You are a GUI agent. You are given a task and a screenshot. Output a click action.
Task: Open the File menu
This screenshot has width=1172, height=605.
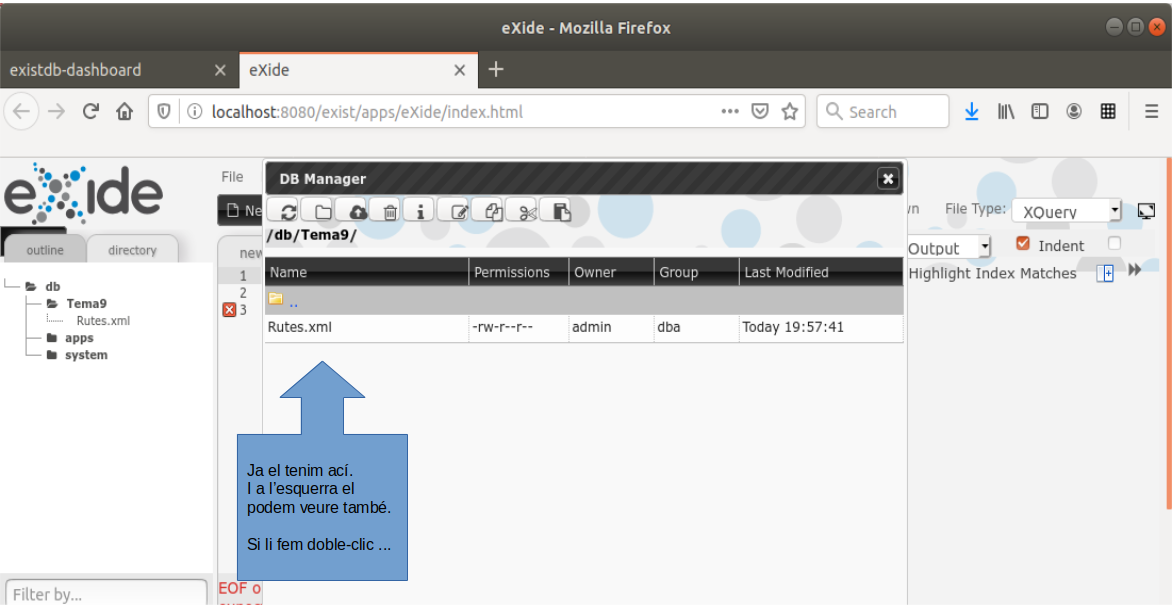coord(232,177)
